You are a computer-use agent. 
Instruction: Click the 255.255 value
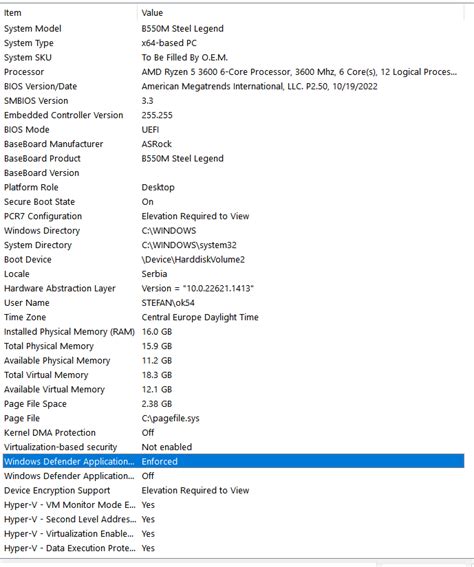click(157, 115)
